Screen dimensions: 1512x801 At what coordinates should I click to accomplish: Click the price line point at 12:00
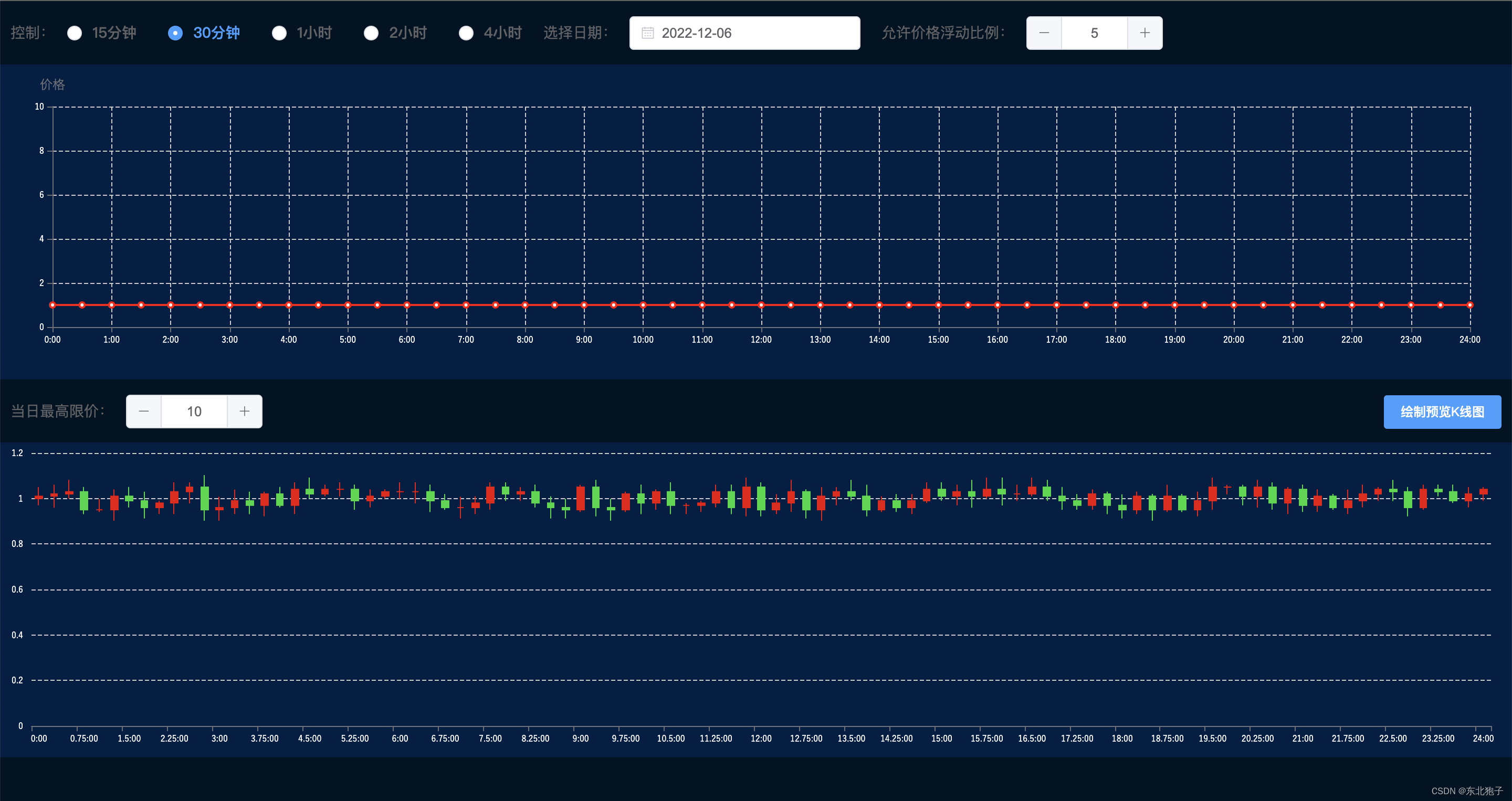click(x=761, y=305)
